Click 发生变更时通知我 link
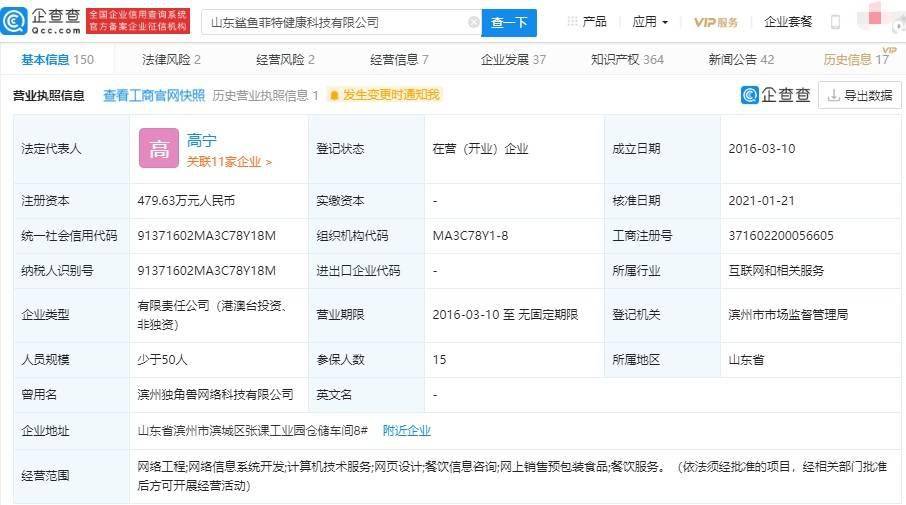The height and width of the screenshot is (505, 906). [391, 95]
